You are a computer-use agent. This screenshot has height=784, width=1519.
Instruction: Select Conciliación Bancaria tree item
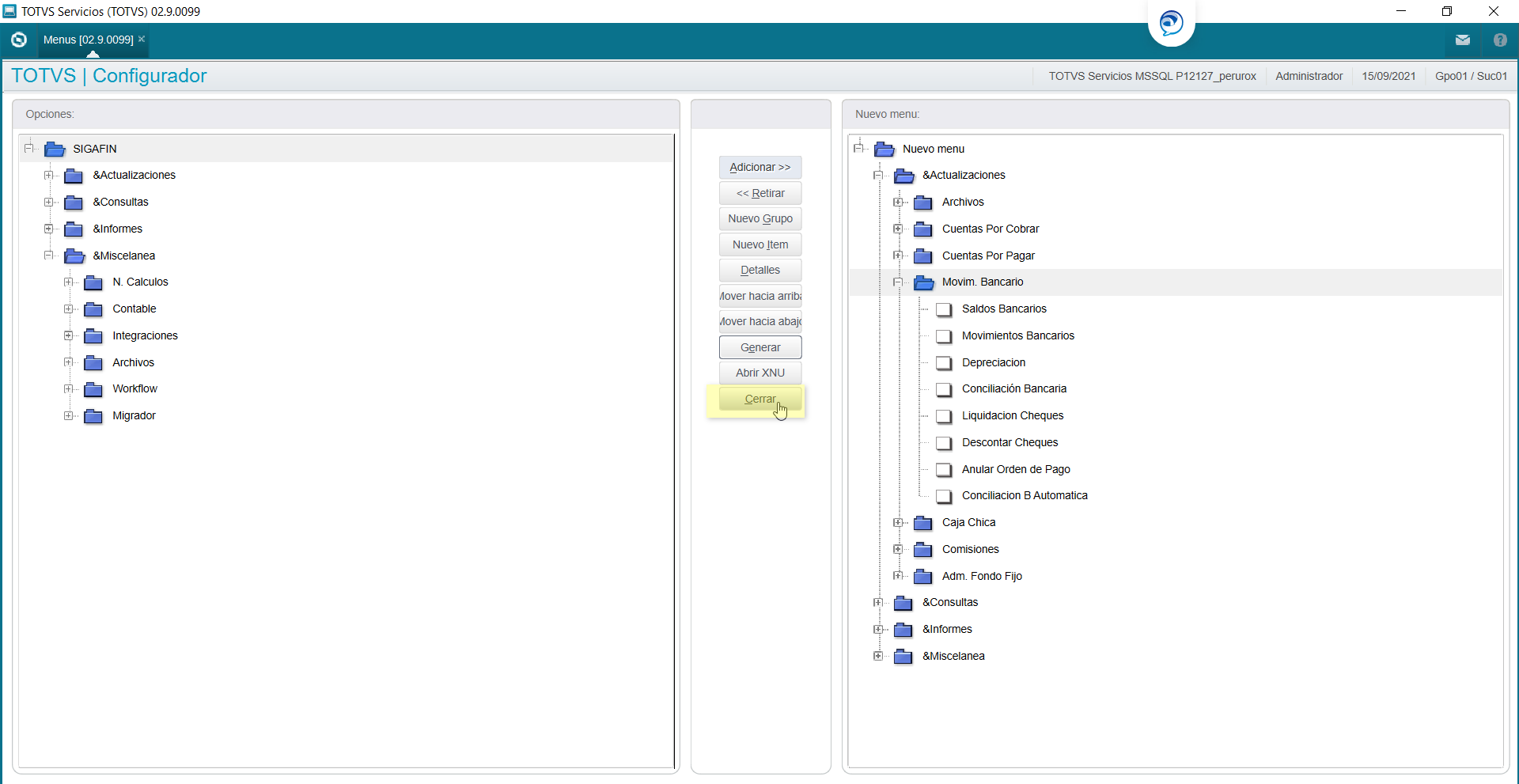(1013, 388)
